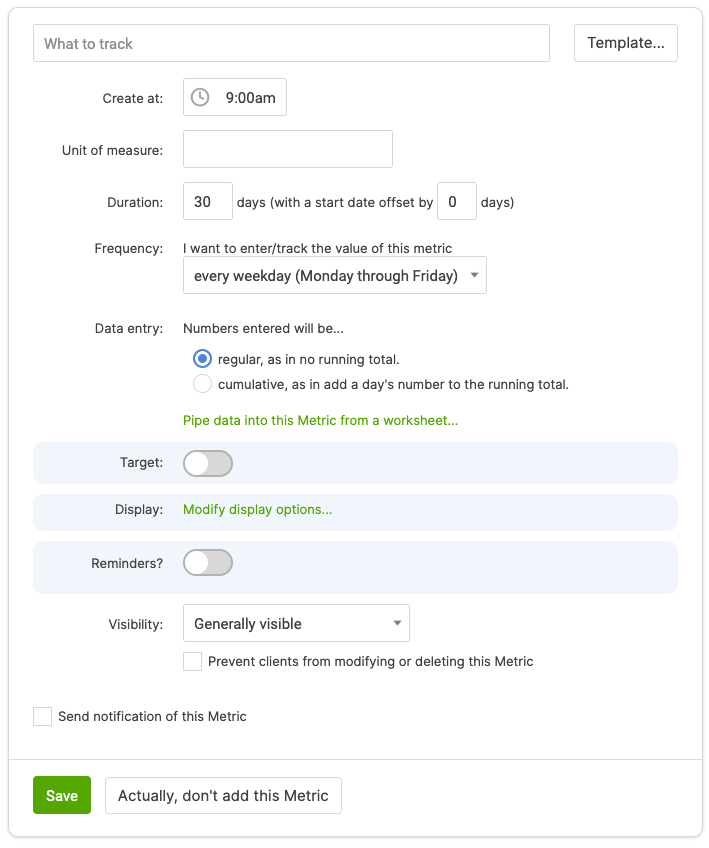Open Pipe data from a worksheet link
Screen dimensions: 709x848
coord(319,420)
